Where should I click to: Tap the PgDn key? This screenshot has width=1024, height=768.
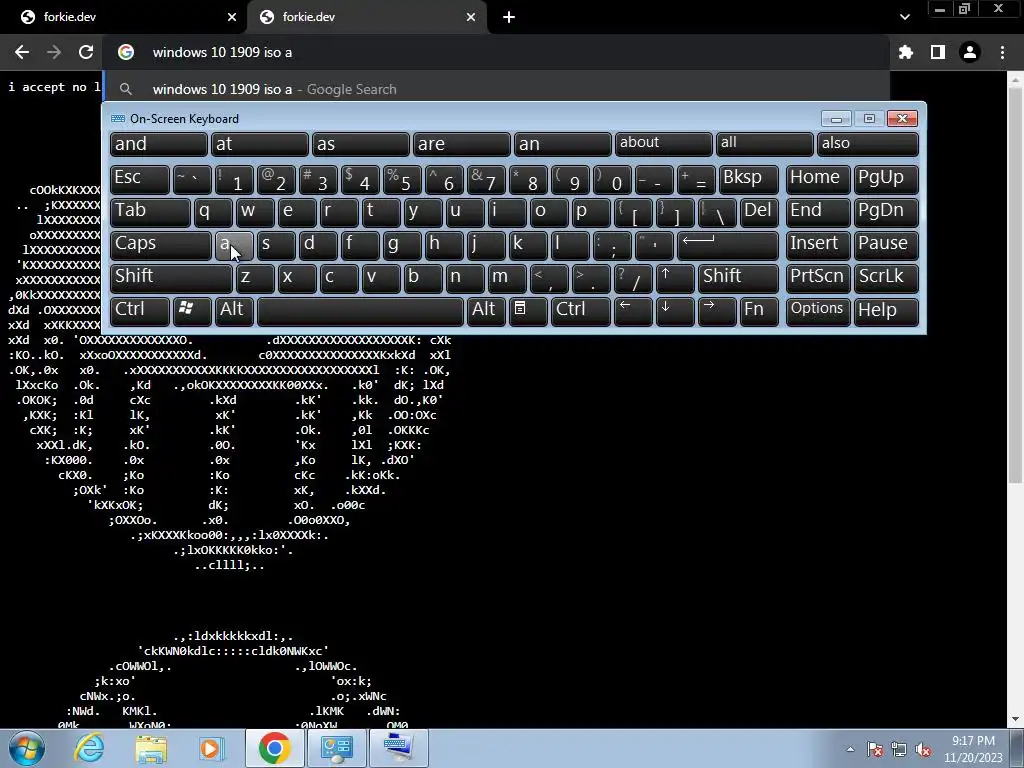(x=886, y=212)
